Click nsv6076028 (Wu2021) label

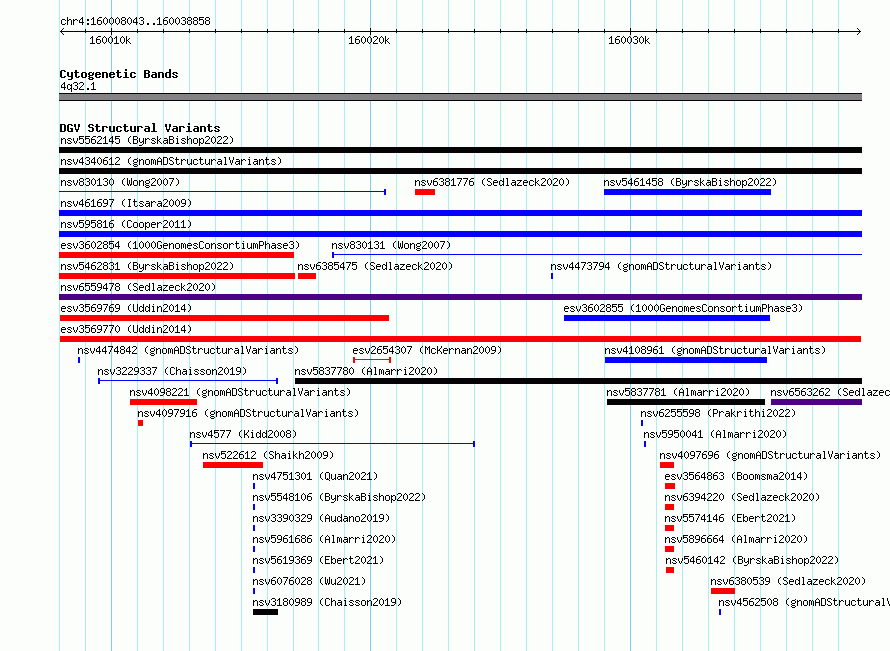coord(309,581)
